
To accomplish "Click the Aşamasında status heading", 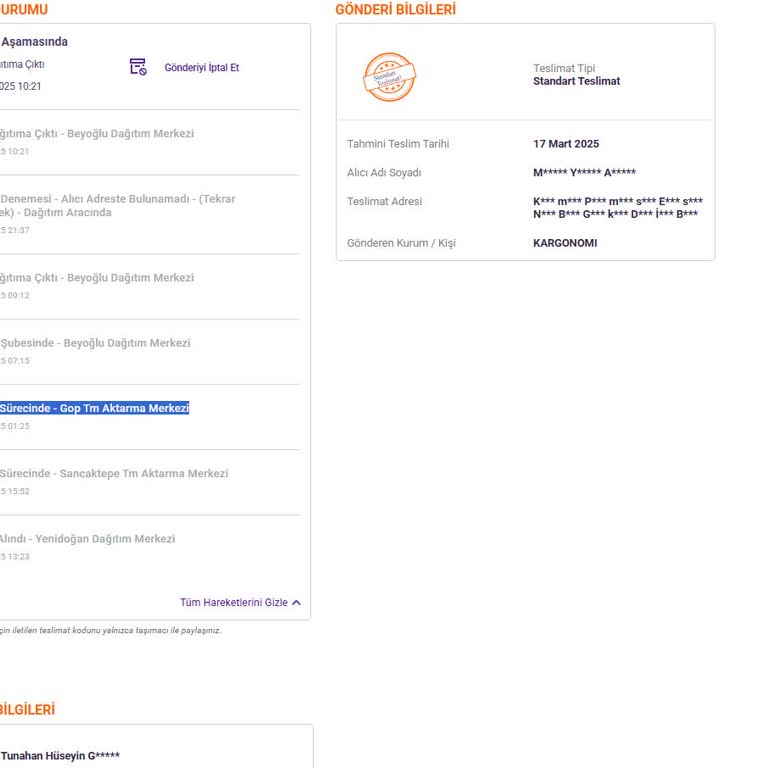I will pyautogui.click(x=34, y=42).
